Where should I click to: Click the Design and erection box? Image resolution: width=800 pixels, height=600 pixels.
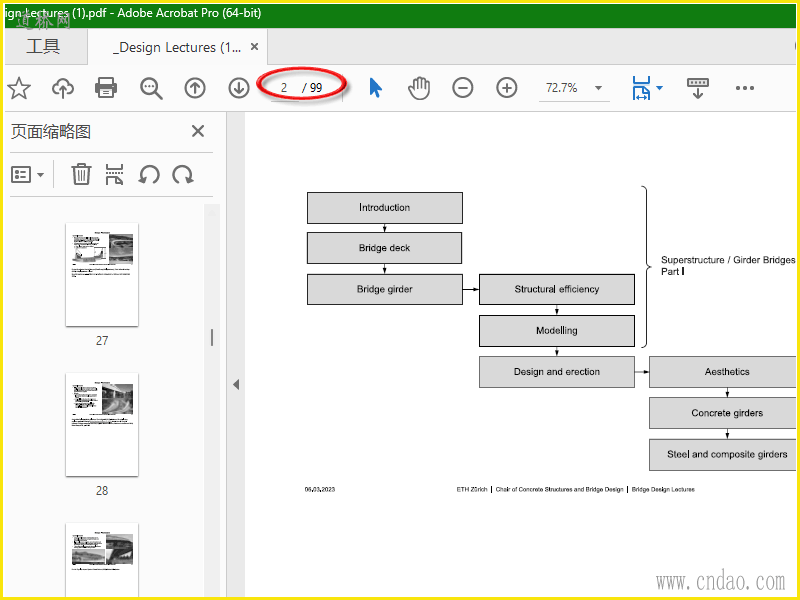point(557,372)
